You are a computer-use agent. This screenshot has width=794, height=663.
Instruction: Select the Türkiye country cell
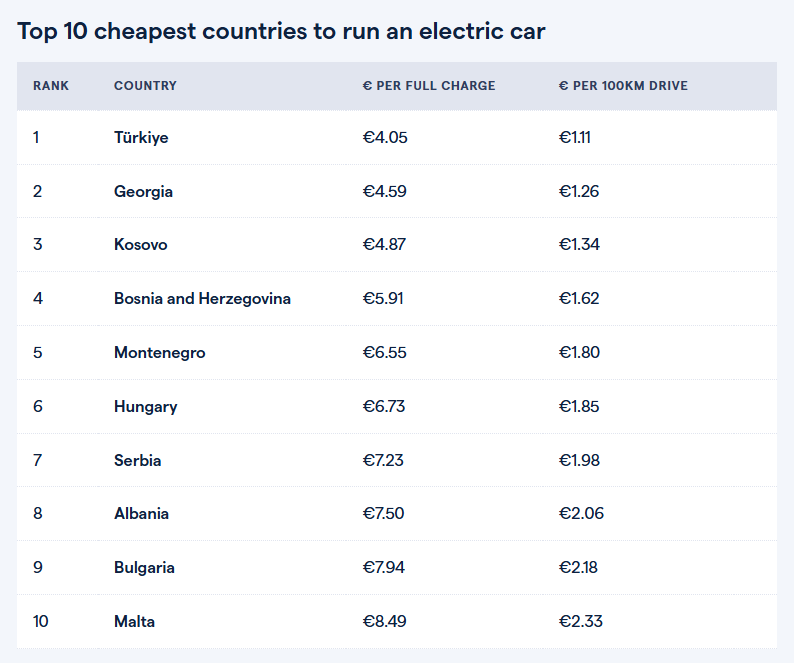(141, 137)
